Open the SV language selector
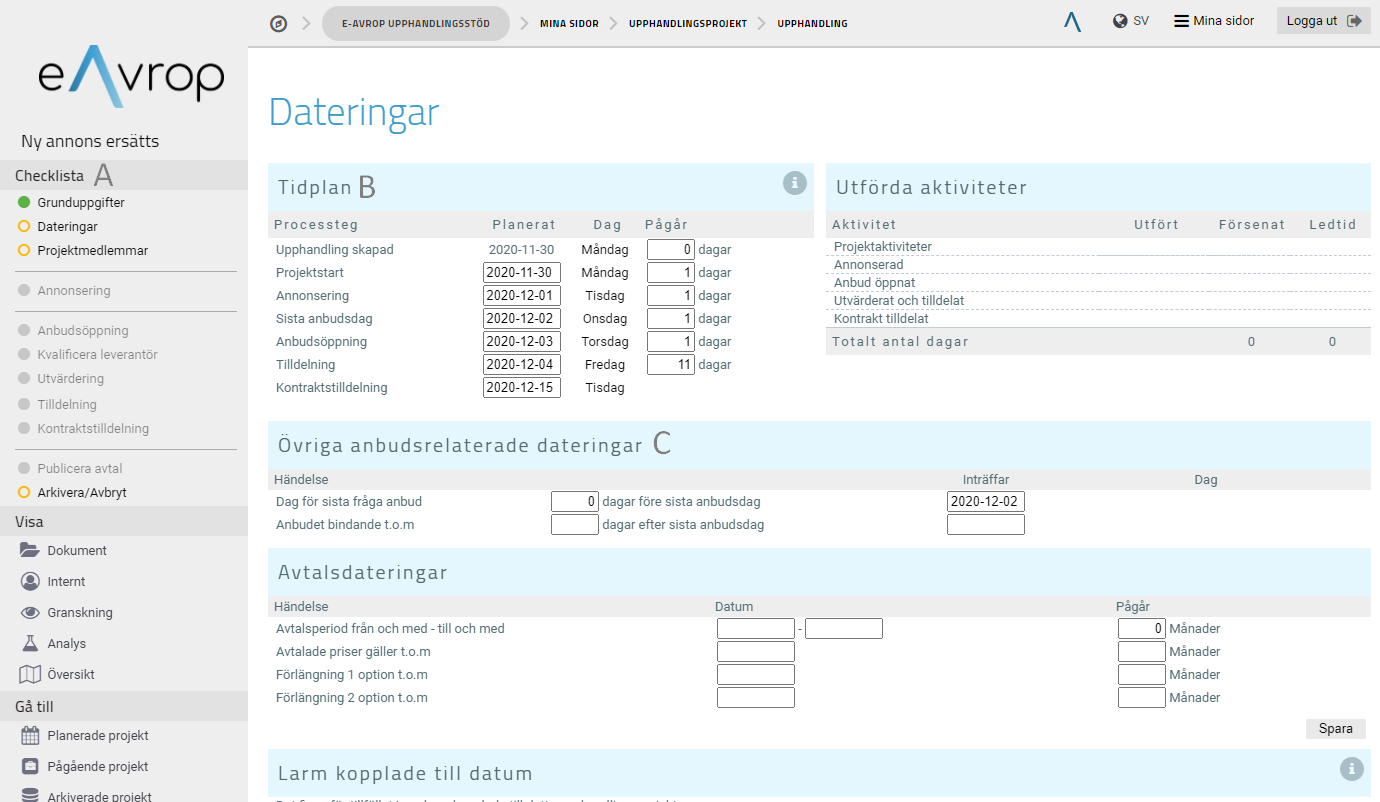Screen dimensions: 1380x802 pyautogui.click(x=1141, y=21)
